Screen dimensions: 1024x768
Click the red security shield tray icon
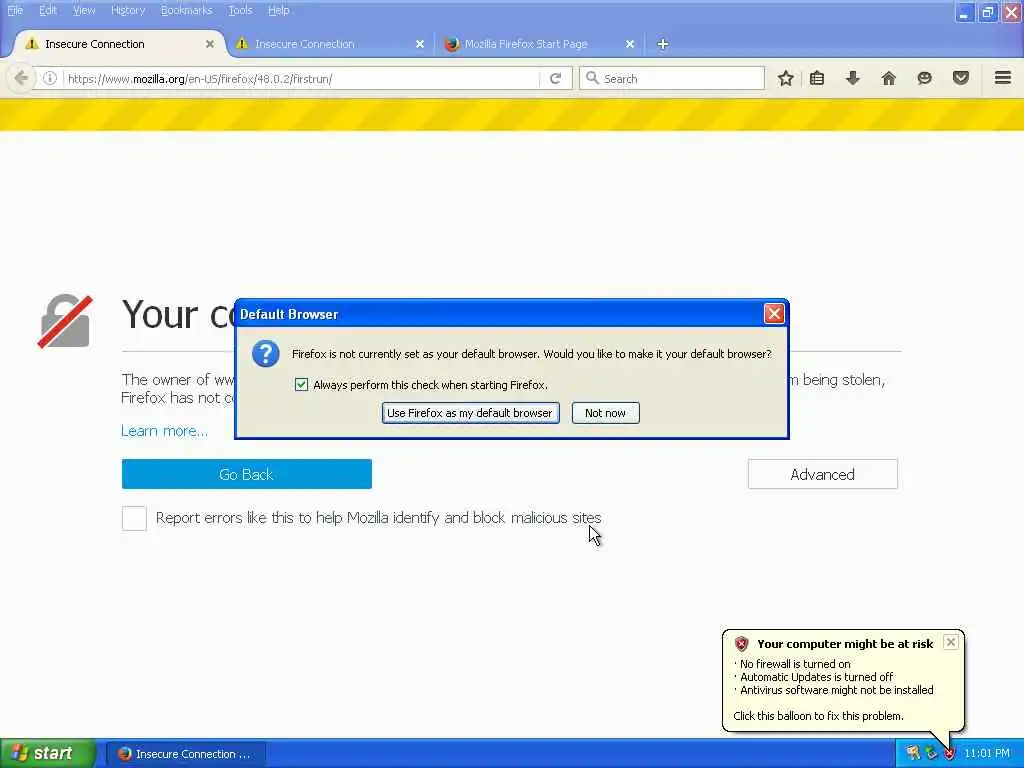pos(950,753)
